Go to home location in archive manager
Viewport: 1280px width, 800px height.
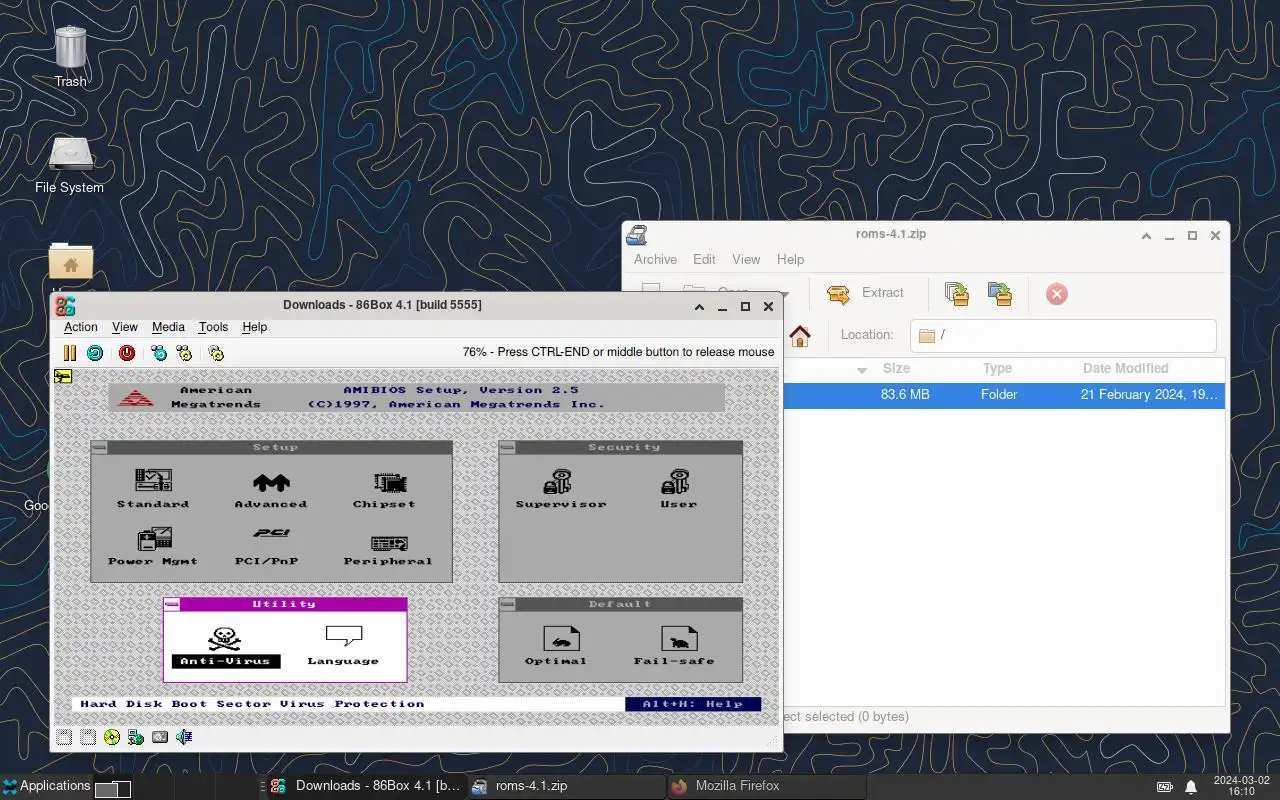click(800, 335)
